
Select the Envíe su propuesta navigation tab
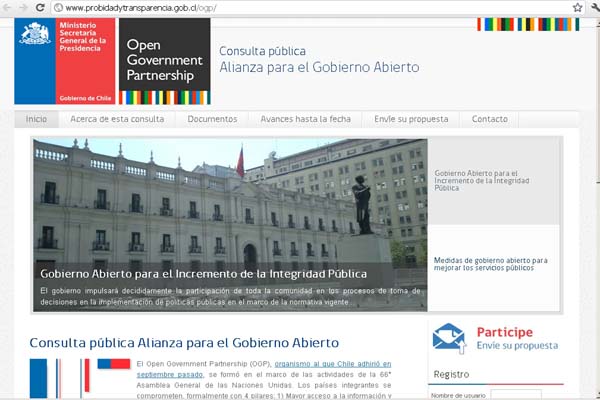point(411,119)
